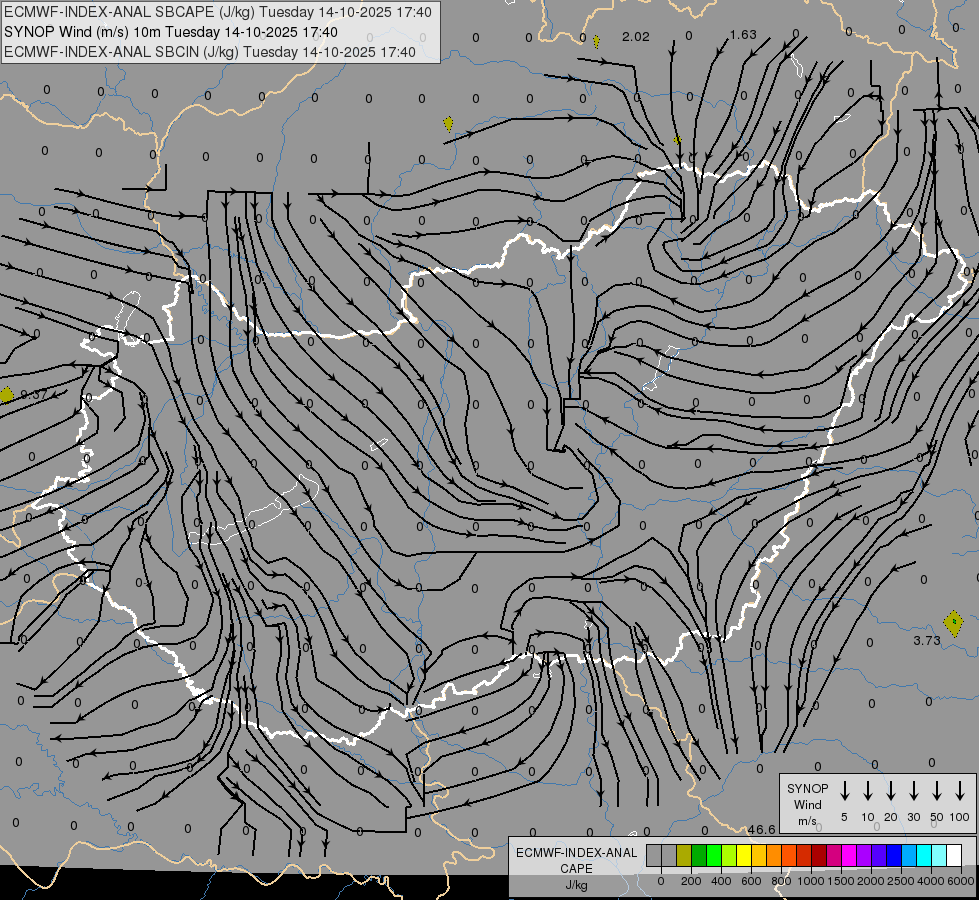Click the 100 m/s wind arrow in legend
This screenshot has height=900, width=979.
(x=960, y=791)
